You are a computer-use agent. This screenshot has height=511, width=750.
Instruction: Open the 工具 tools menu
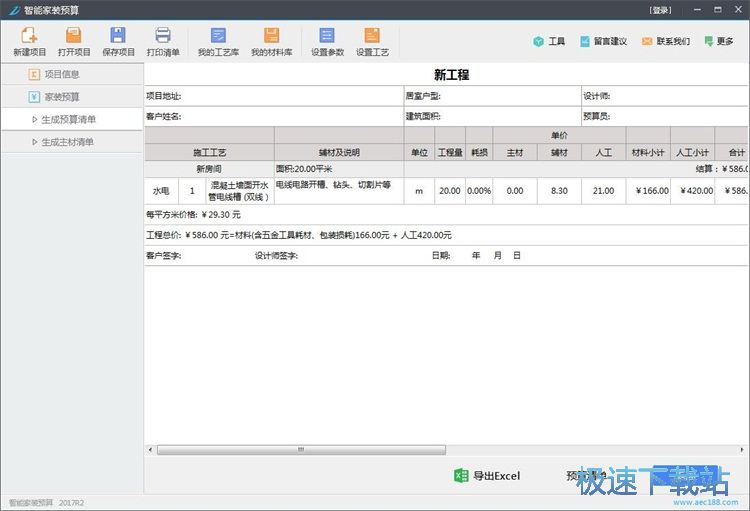[x=549, y=42]
